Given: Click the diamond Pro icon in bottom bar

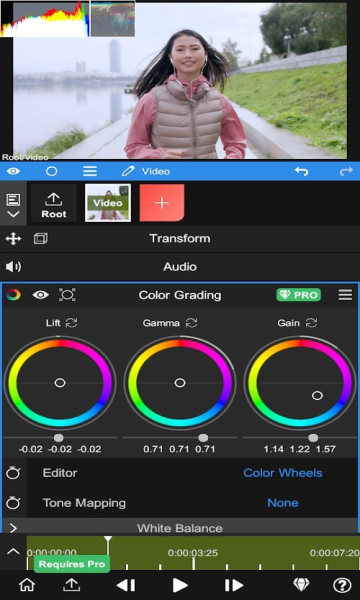Looking at the screenshot, I should (x=301, y=585).
